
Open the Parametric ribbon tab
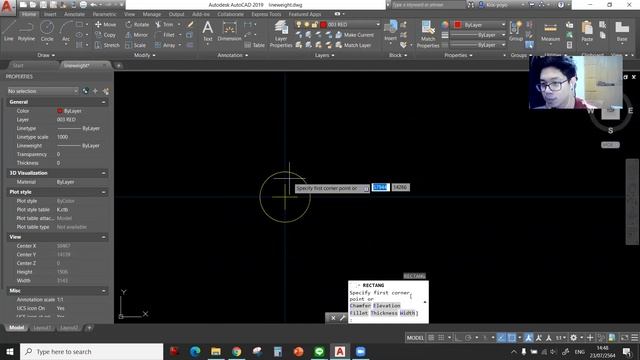(104, 14)
